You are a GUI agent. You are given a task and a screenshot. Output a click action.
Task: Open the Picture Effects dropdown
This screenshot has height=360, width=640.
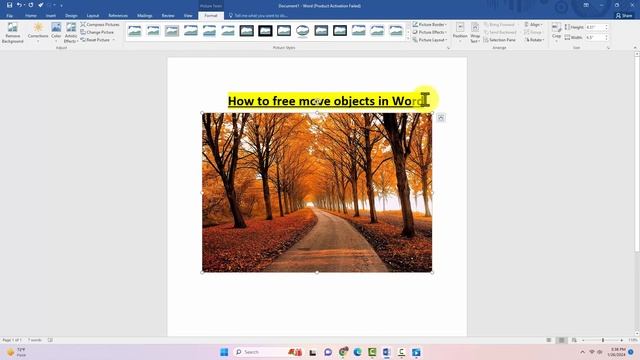click(x=430, y=32)
